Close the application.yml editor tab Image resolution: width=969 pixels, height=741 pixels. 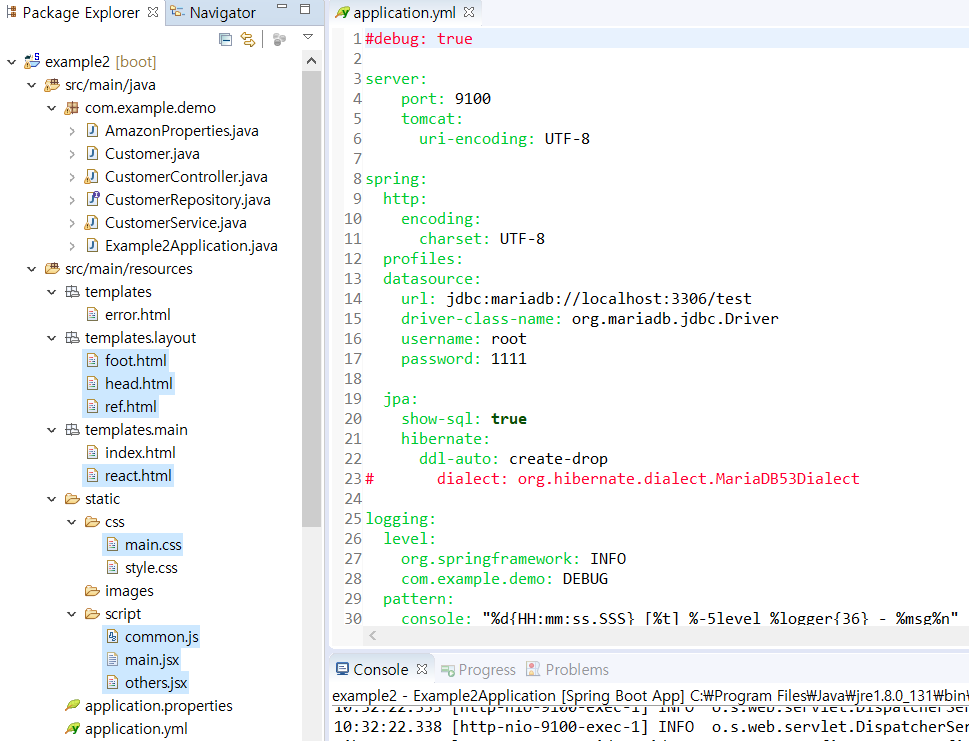[x=469, y=12]
